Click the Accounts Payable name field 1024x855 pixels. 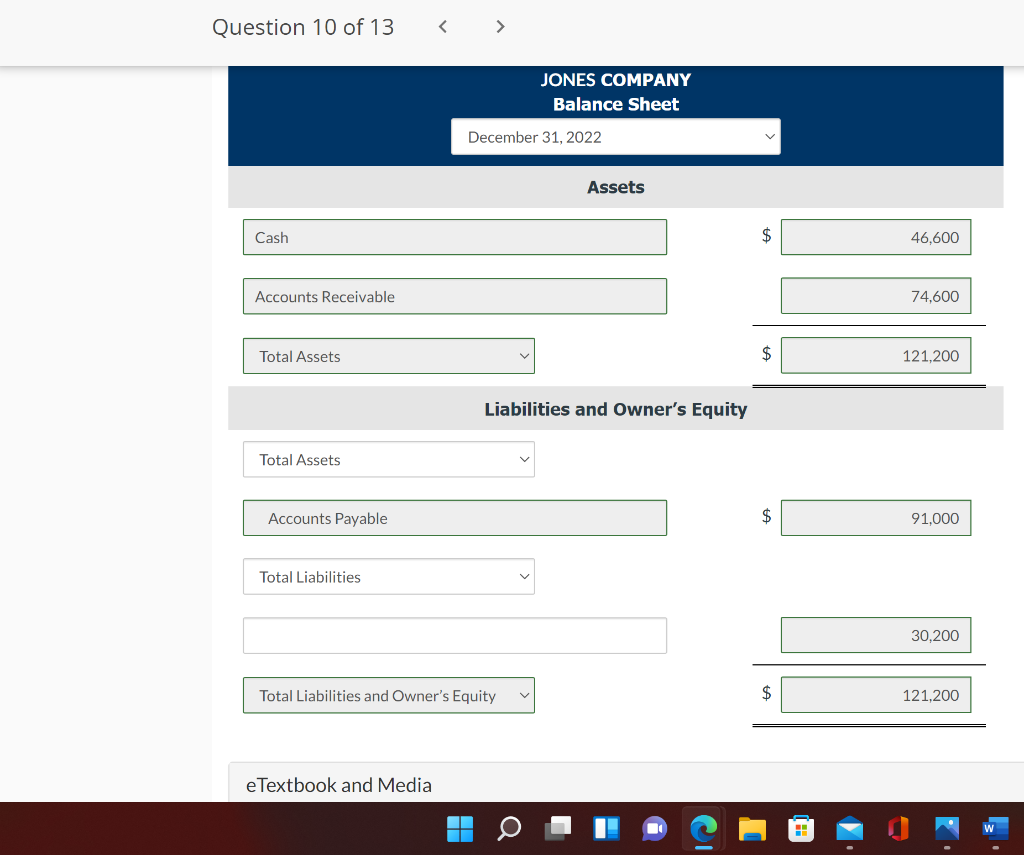coord(455,518)
